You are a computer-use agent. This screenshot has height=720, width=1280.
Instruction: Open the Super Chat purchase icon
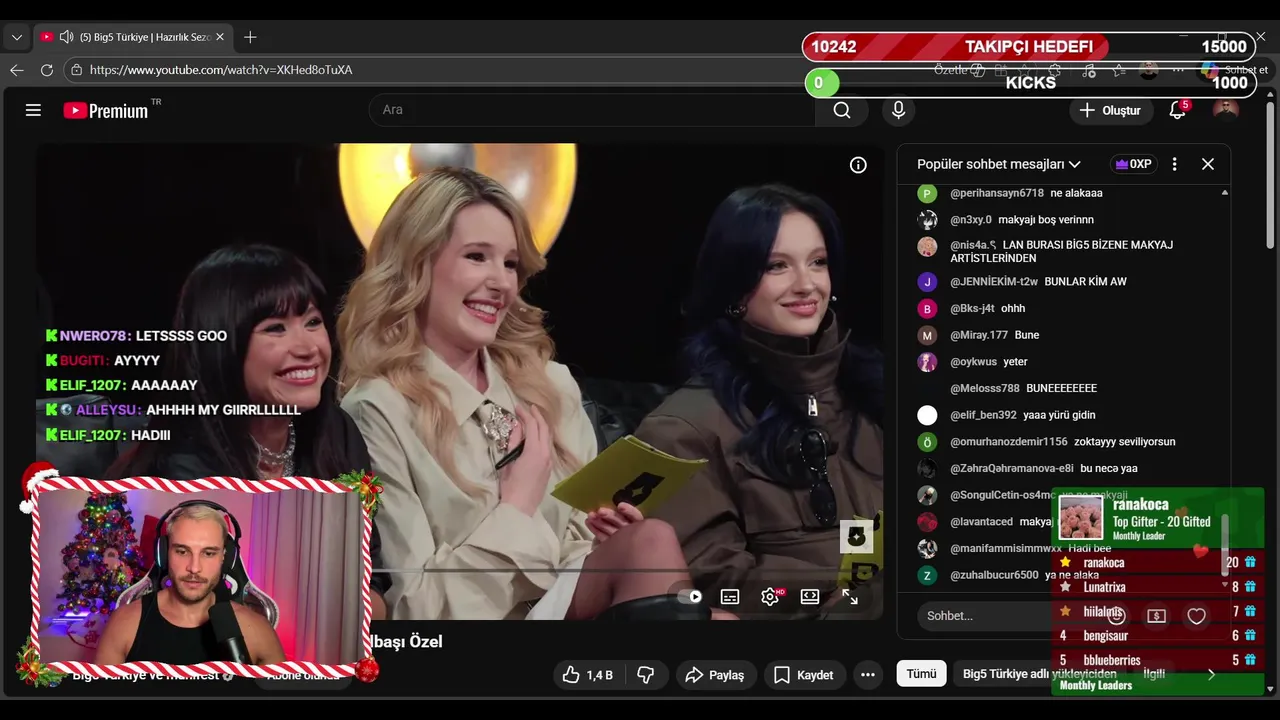coord(1157,616)
